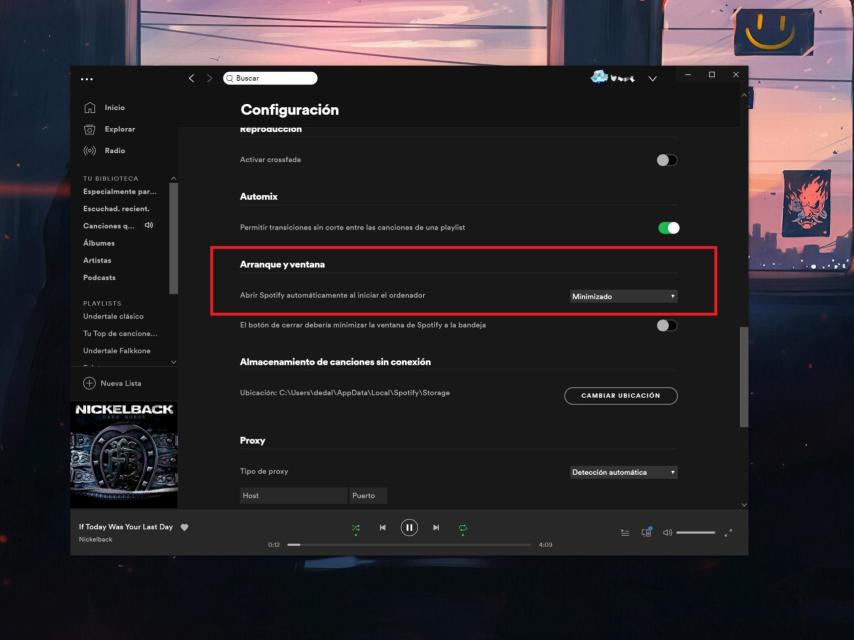This screenshot has width=854, height=640.
Task: Open Explorar in the sidebar
Action: click(x=120, y=129)
